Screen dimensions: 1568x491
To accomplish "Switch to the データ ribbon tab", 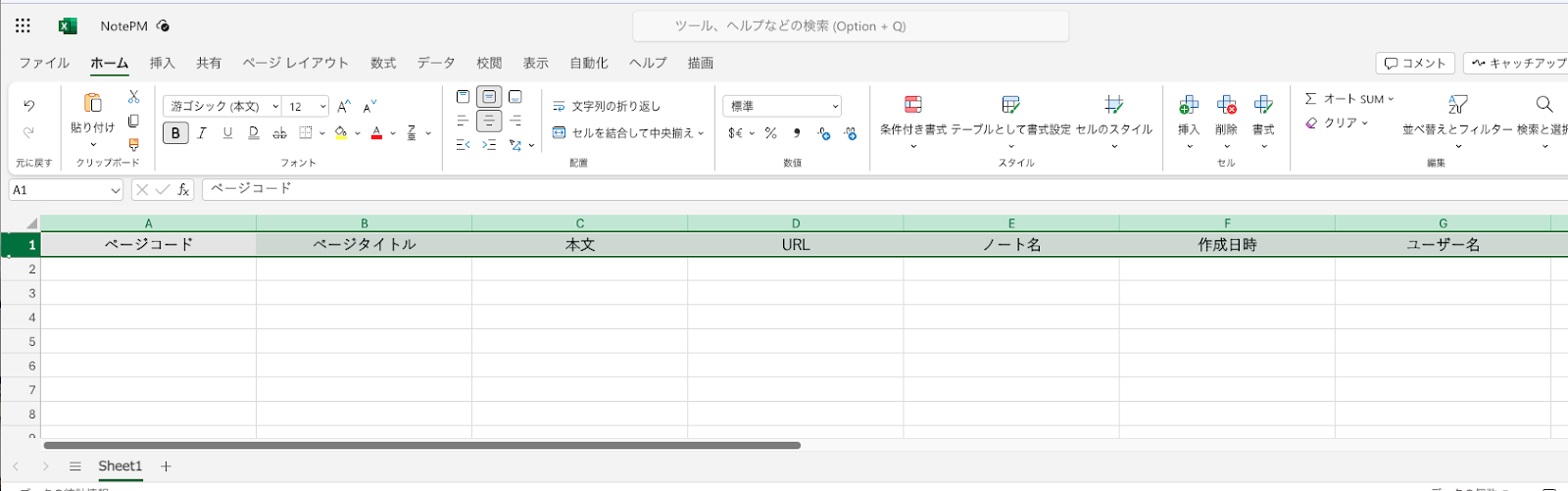I will click(x=436, y=63).
